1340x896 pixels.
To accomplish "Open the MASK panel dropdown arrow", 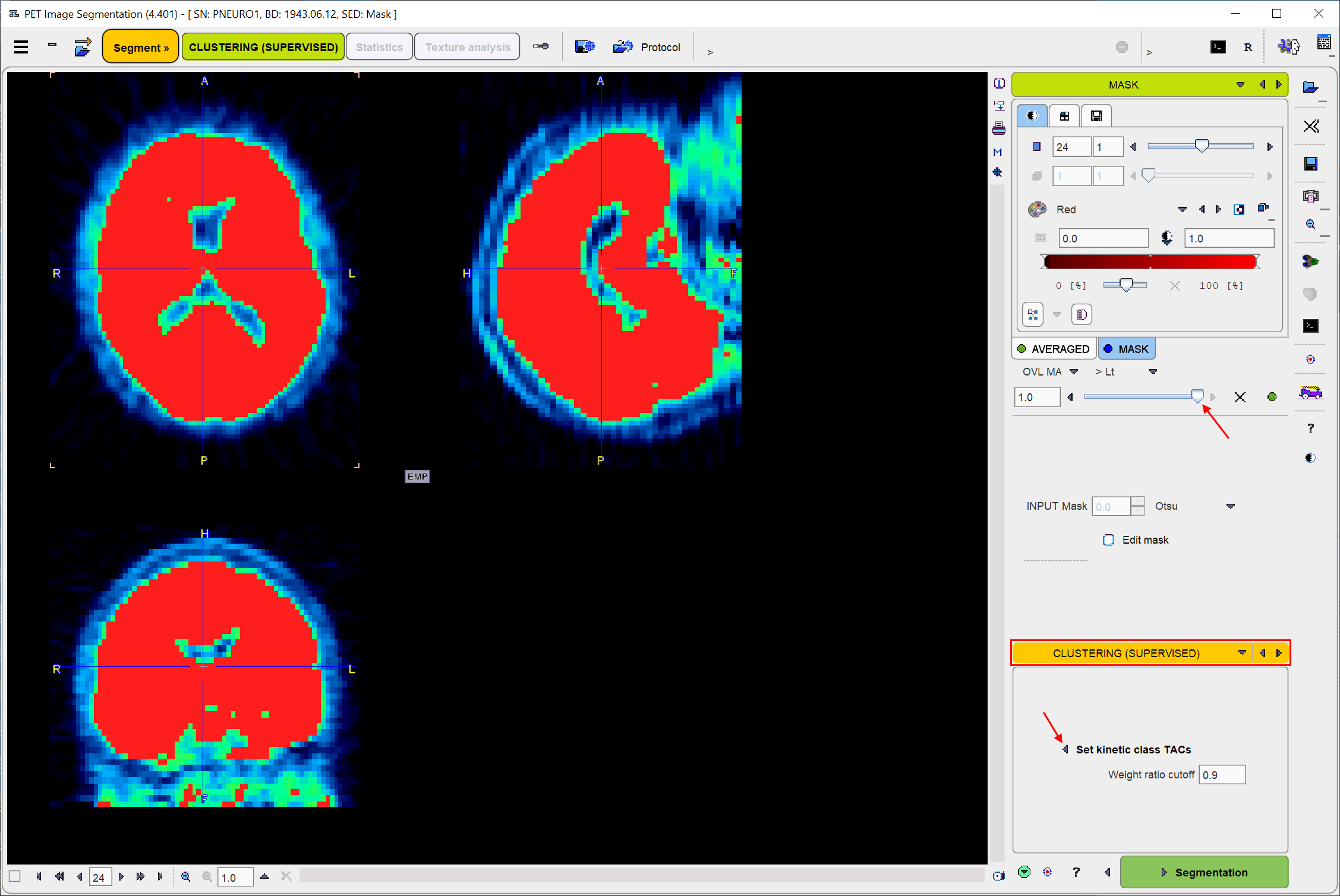I will click(1240, 84).
